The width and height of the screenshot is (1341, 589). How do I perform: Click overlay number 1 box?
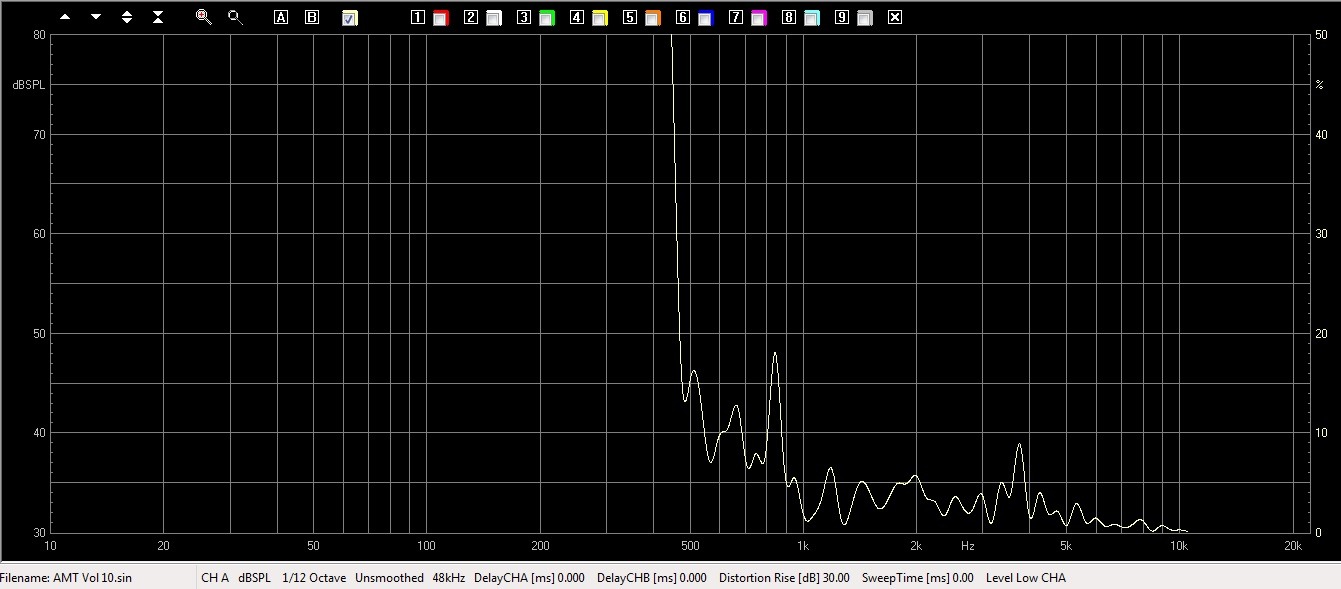[x=418, y=17]
